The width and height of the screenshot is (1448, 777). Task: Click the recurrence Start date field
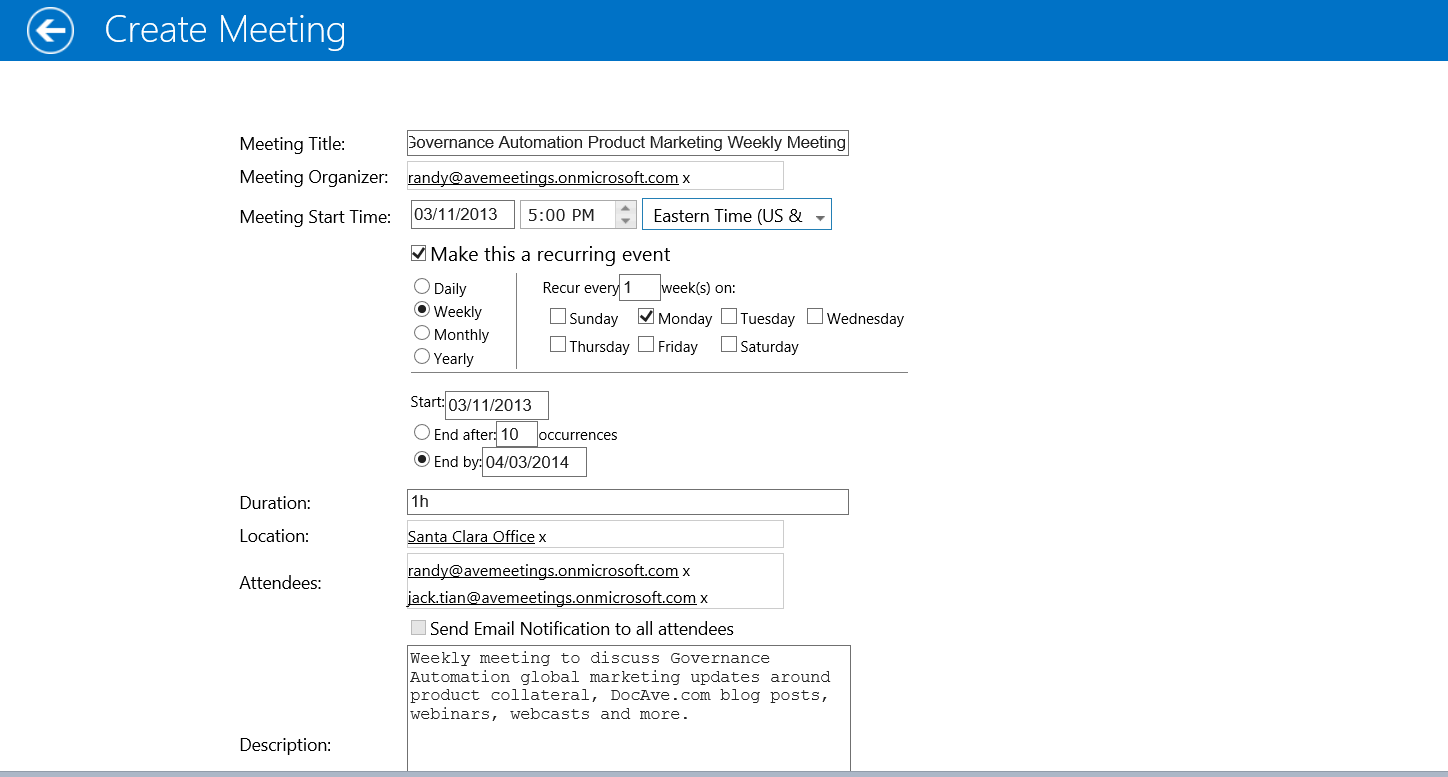[x=497, y=405]
